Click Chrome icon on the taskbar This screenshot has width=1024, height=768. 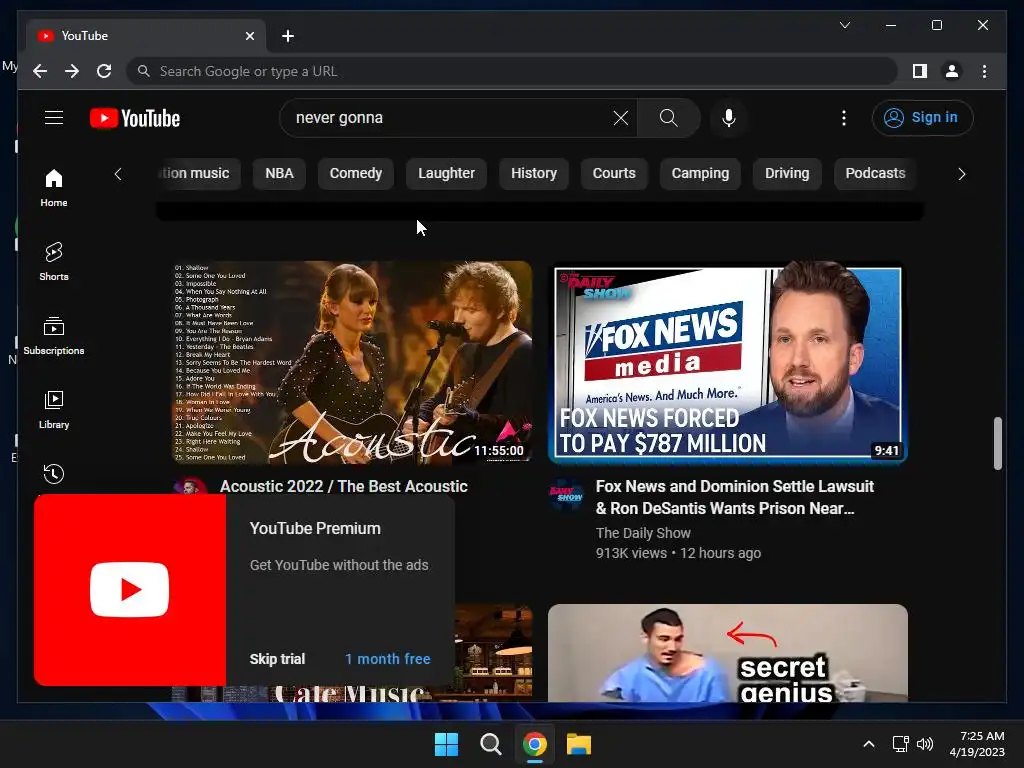pyautogui.click(x=534, y=744)
